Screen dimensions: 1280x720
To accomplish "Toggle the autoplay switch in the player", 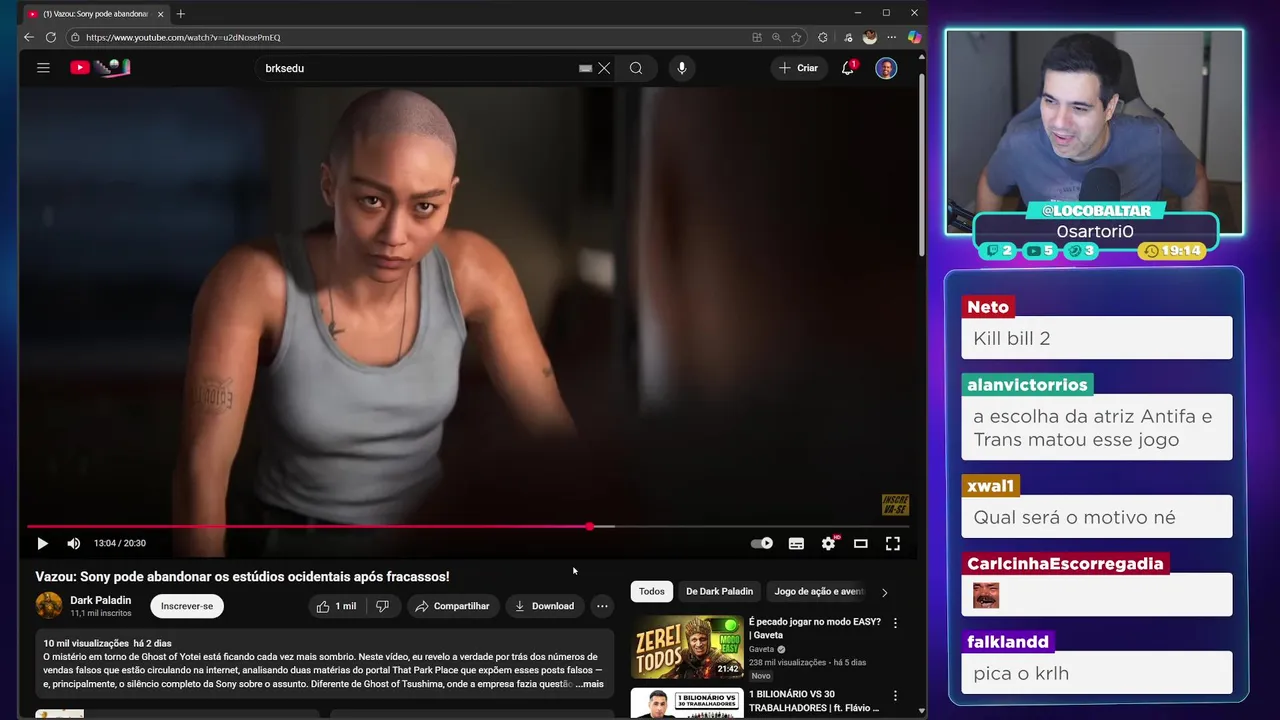I will click(762, 543).
